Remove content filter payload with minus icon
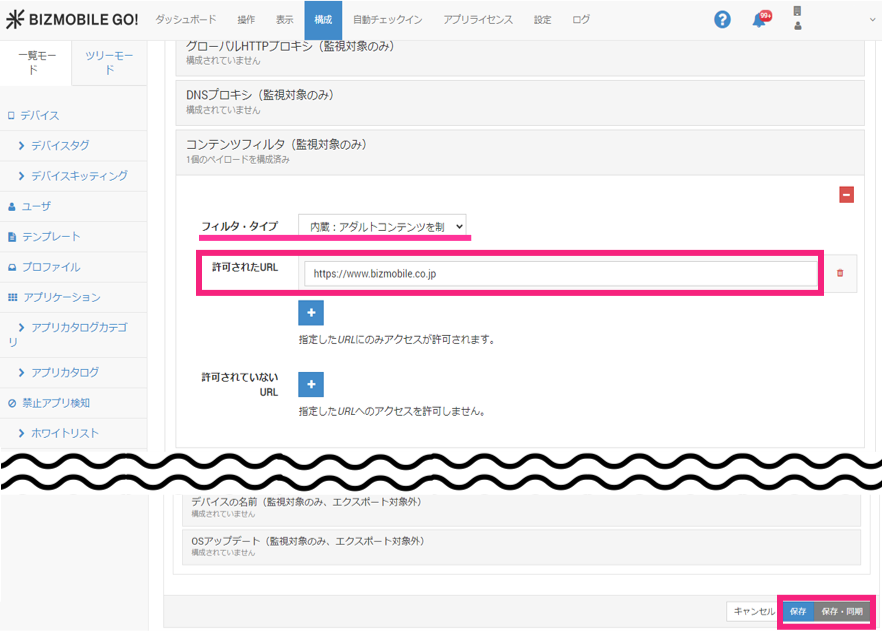The width and height of the screenshot is (882, 631). tap(846, 195)
